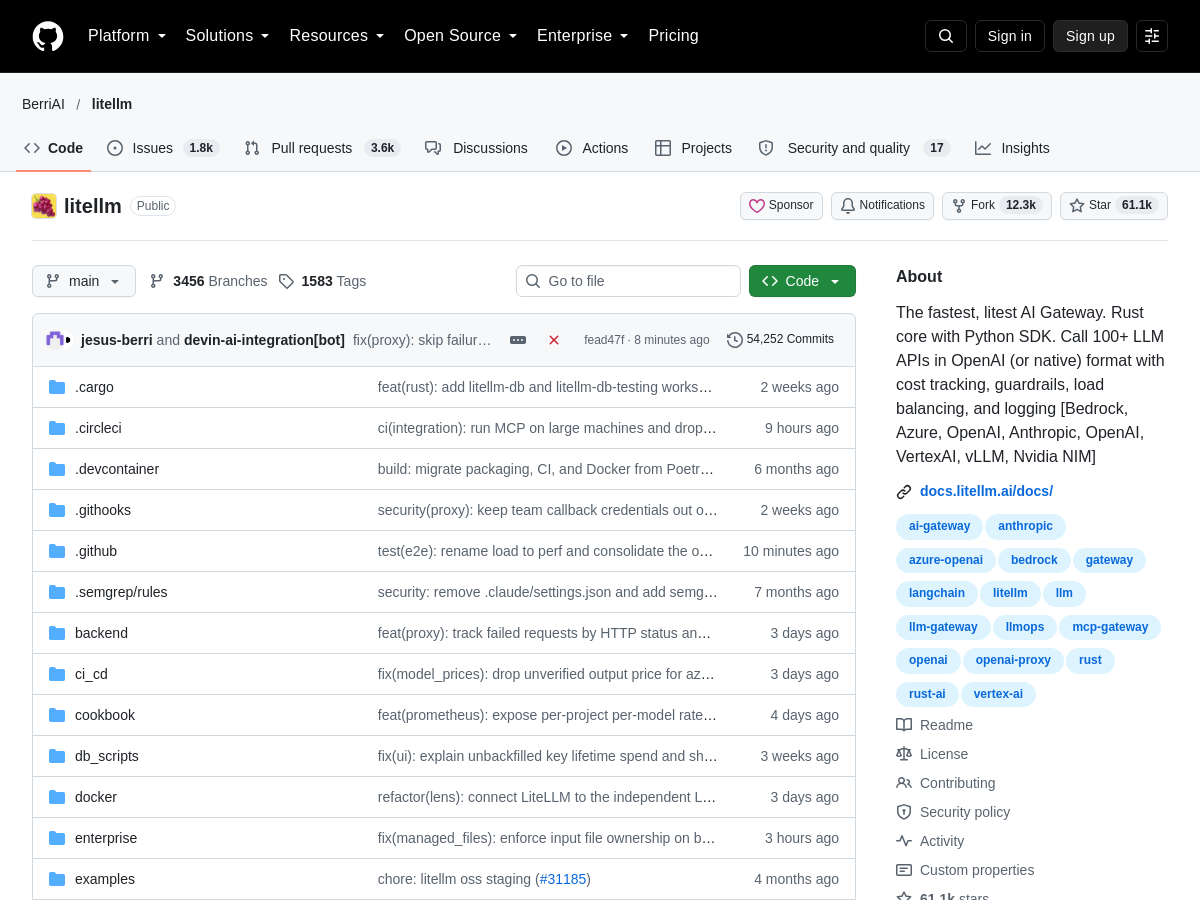Open commit hash fead47f
The image size is (1200, 900).
[x=604, y=340]
